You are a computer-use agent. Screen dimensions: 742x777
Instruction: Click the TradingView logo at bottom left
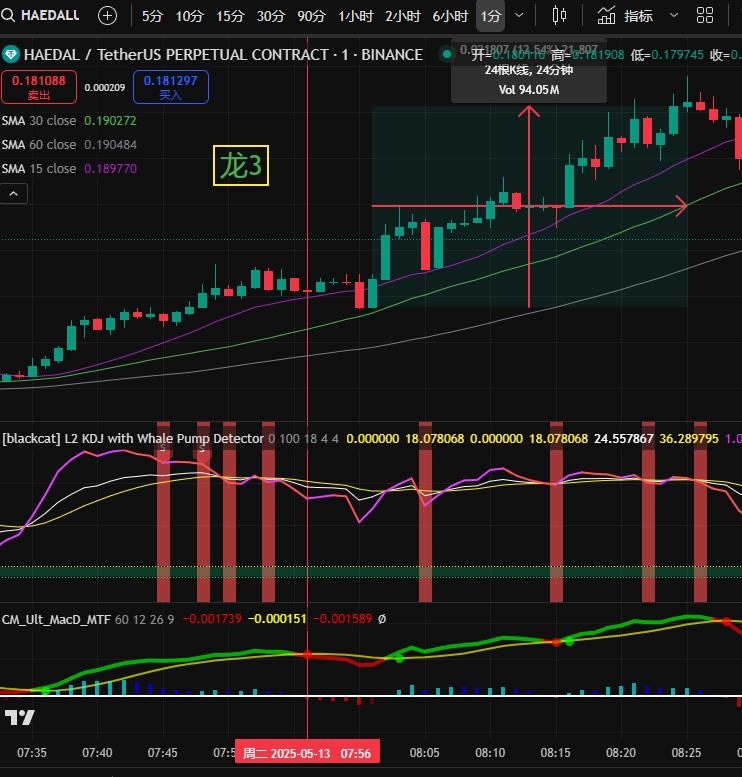tap(20, 717)
